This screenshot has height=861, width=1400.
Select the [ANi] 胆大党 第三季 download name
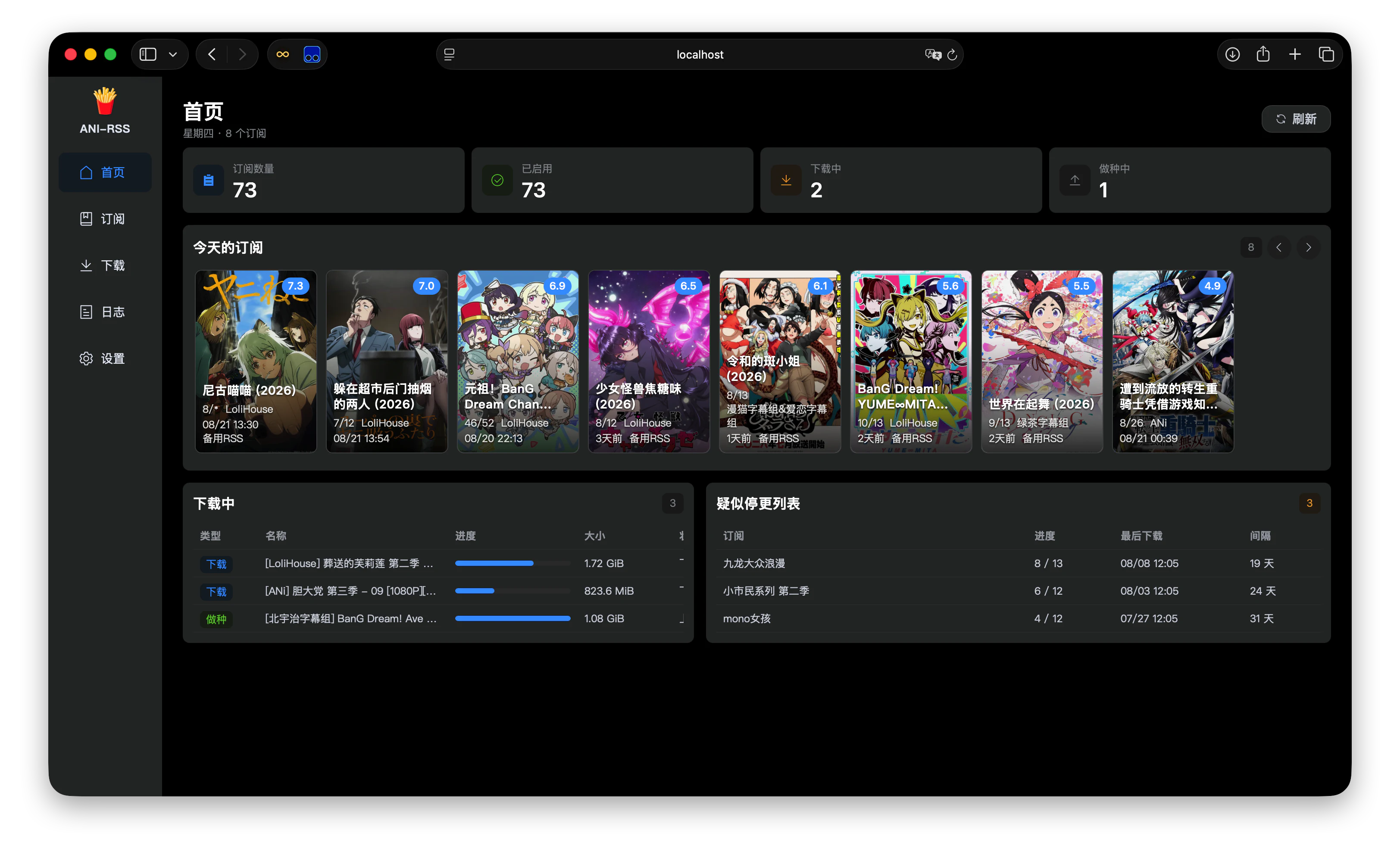tap(350, 591)
